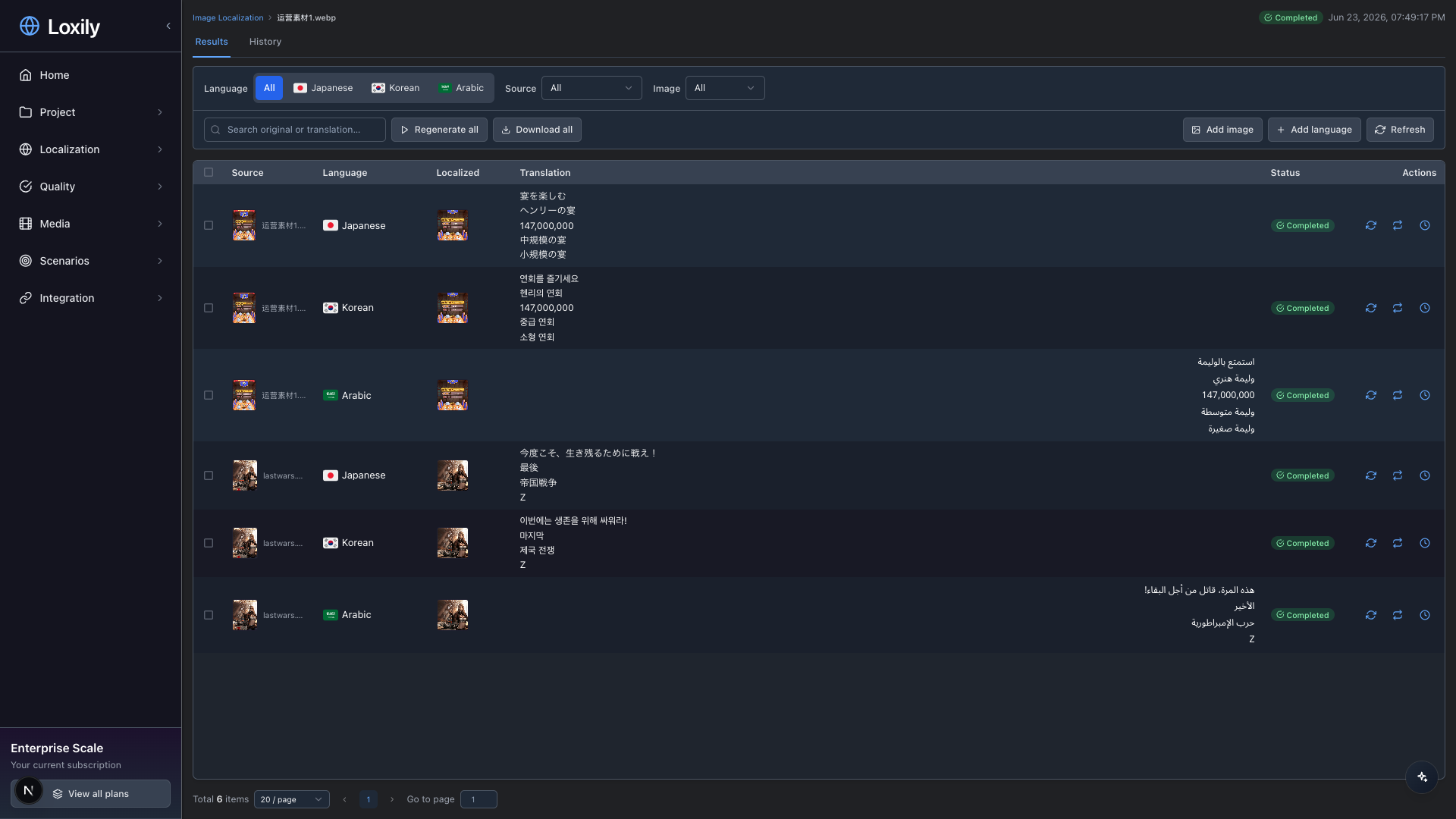Screen dimensions: 1456x819
Task: Go to the next page arrow
Action: tap(392, 799)
